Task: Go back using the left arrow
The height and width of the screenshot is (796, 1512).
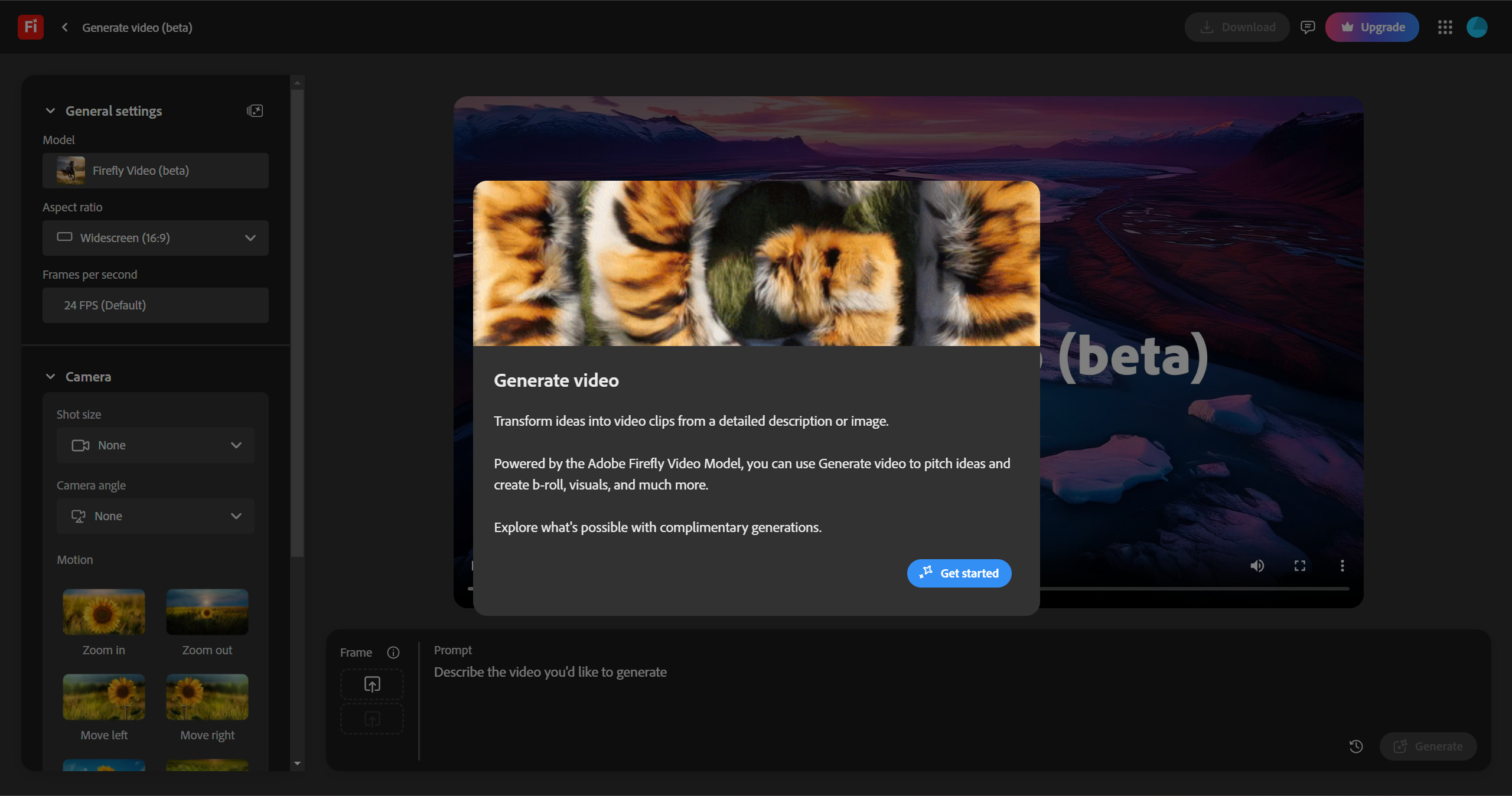Action: pos(65,27)
